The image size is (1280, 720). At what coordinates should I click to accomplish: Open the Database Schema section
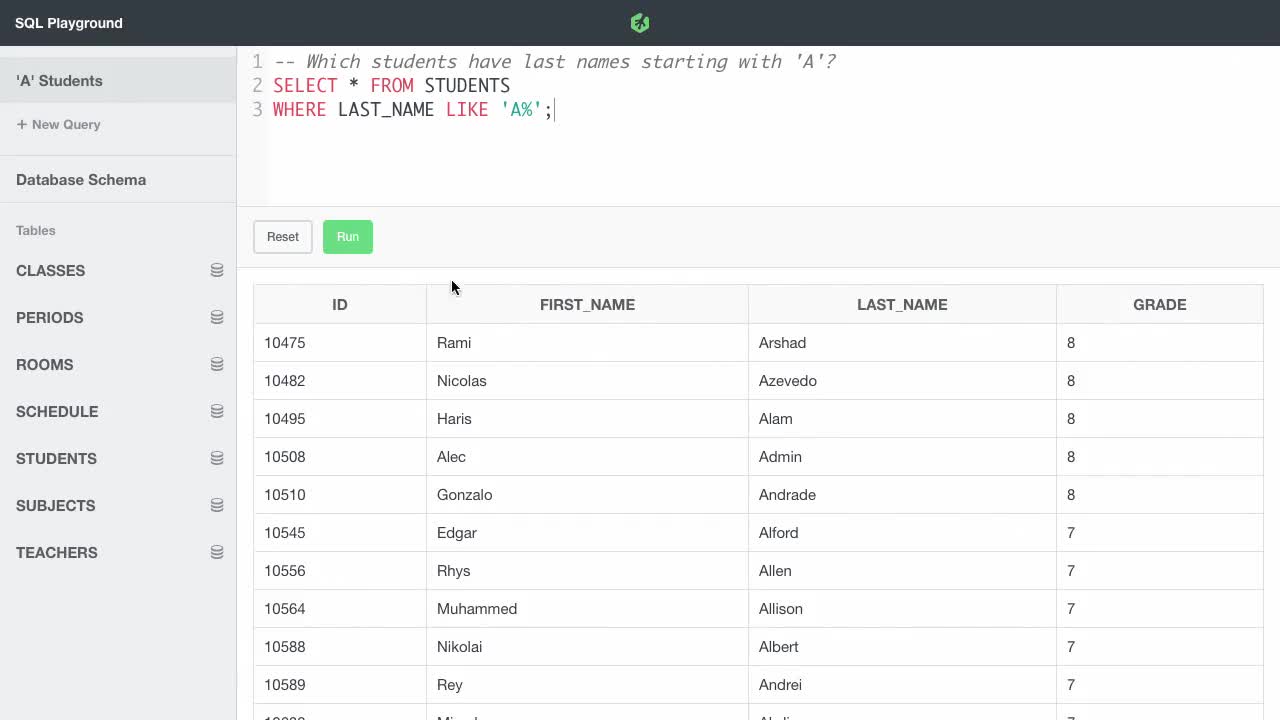(81, 179)
